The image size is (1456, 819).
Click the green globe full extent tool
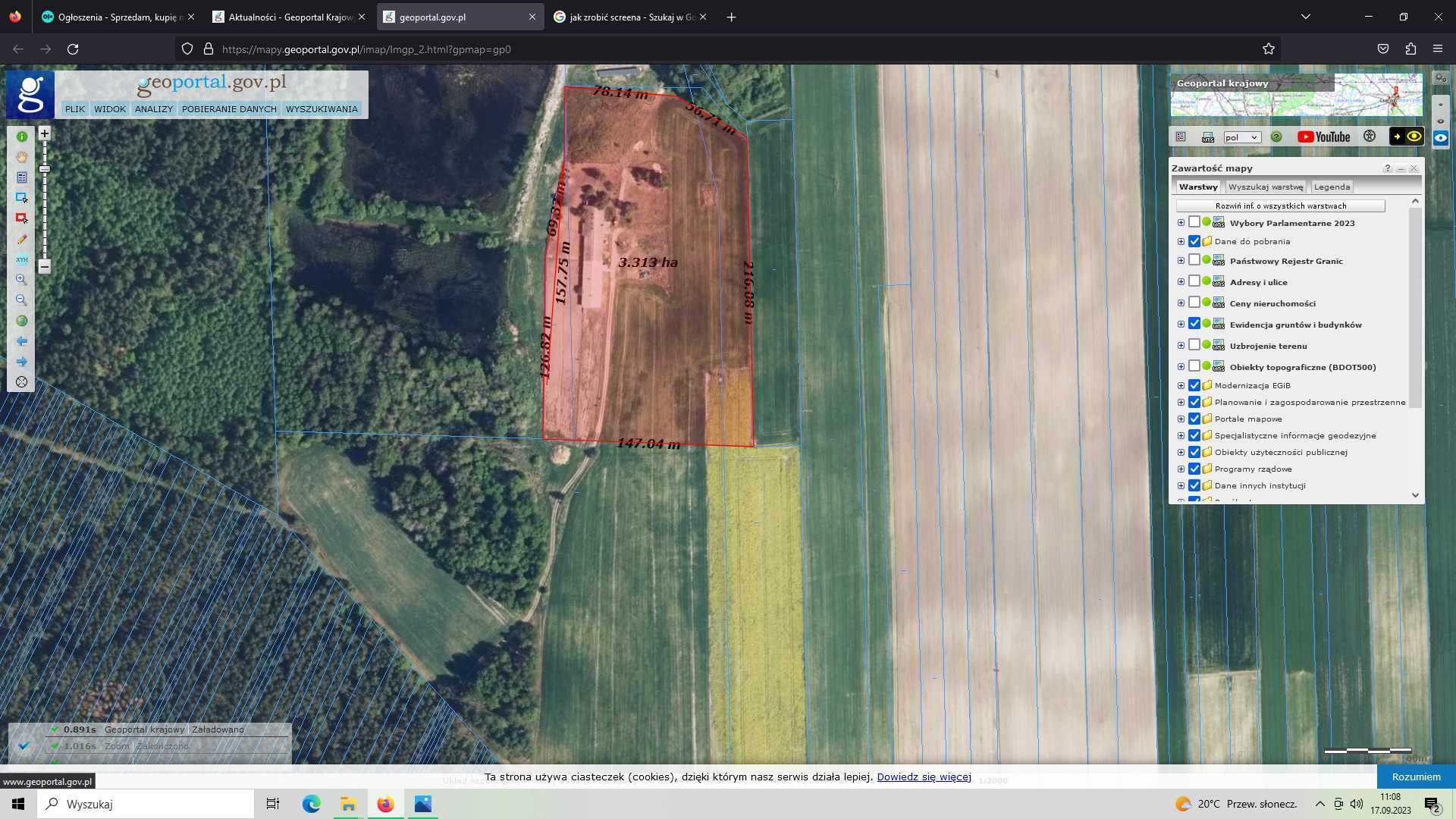pyautogui.click(x=22, y=321)
